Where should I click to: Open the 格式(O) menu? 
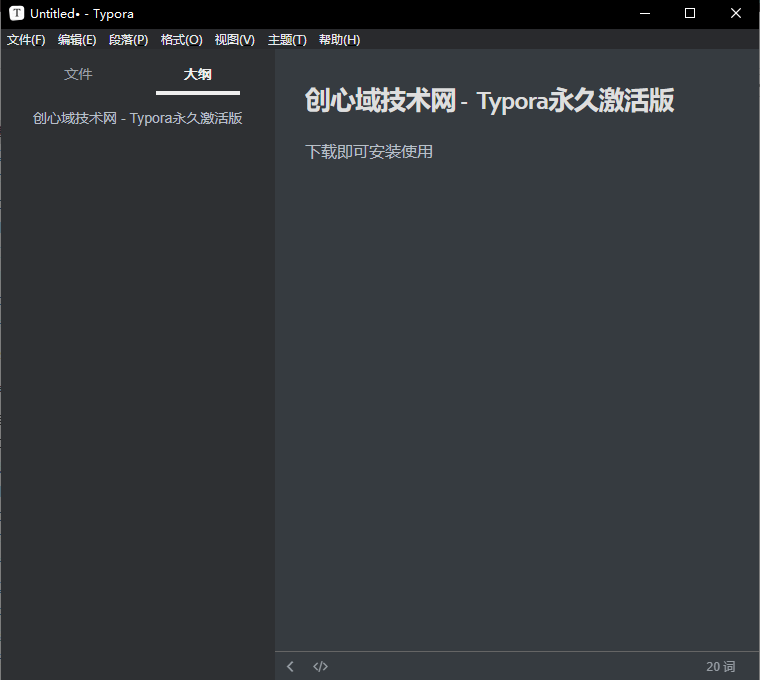(182, 40)
